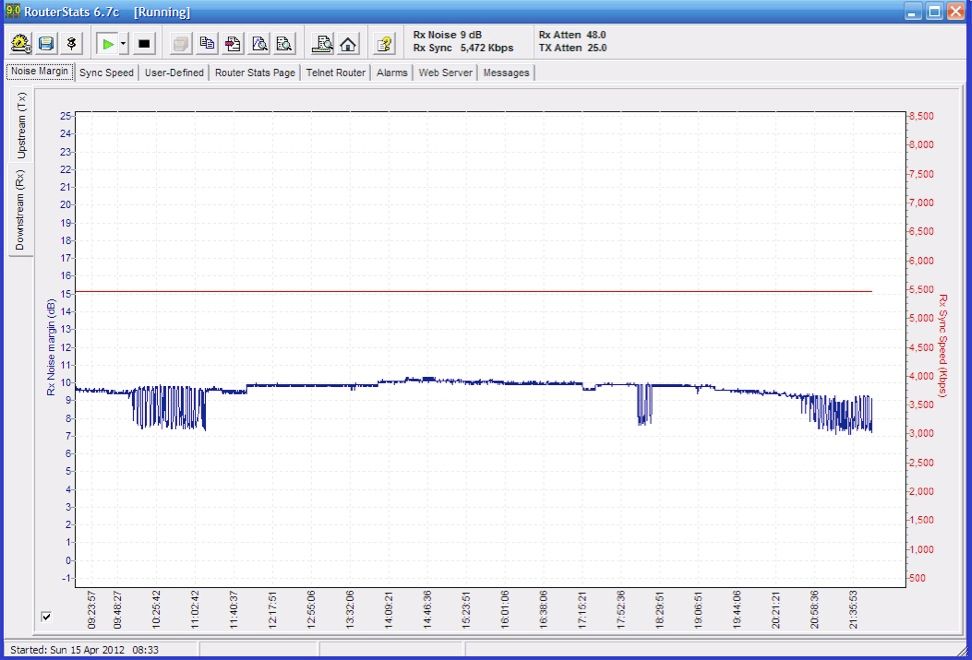Viewport: 972px width, 660px height.
Task: Select the Noise Margin tab
Action: (x=40, y=71)
